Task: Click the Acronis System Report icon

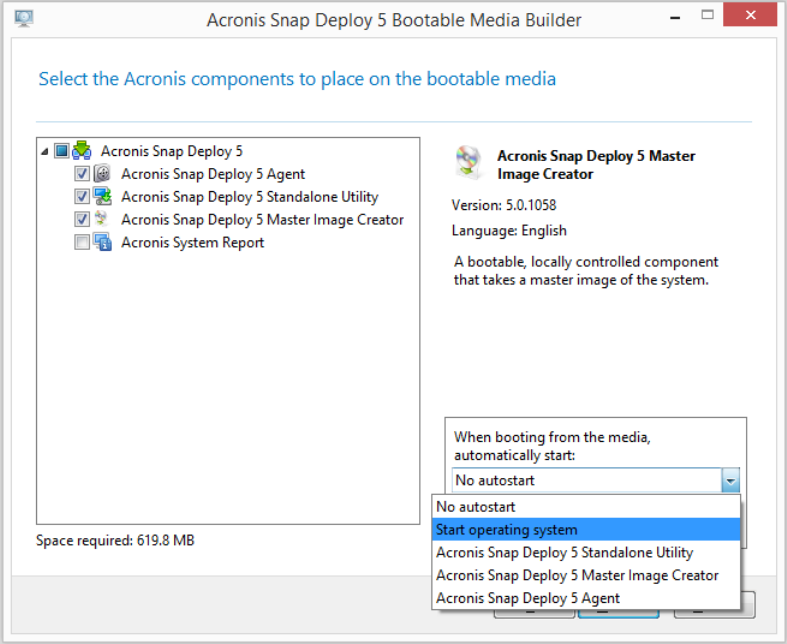Action: tap(102, 242)
